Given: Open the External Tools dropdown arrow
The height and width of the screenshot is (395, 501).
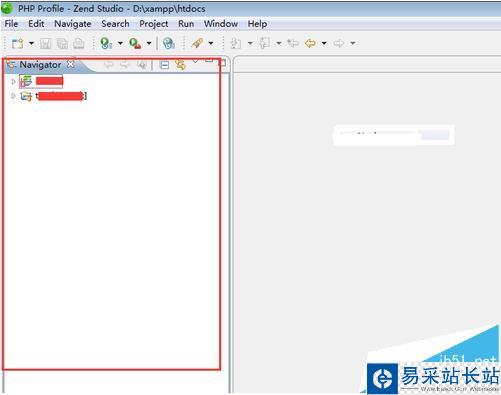Looking at the screenshot, I should click(149, 43).
